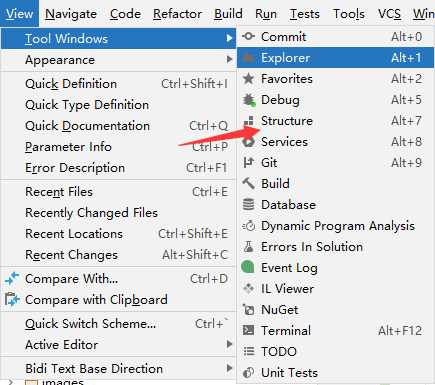Select Recent Files entry
The height and width of the screenshot is (385, 435).
tap(118, 192)
